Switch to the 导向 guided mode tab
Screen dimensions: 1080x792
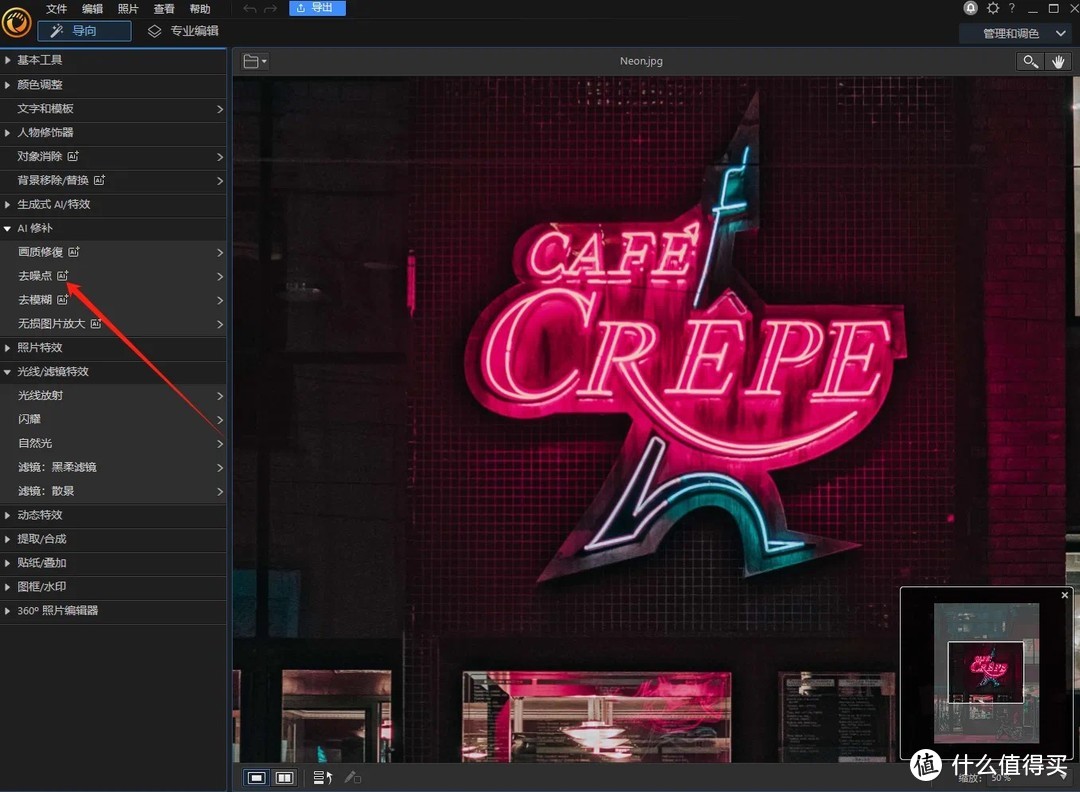tap(84, 31)
